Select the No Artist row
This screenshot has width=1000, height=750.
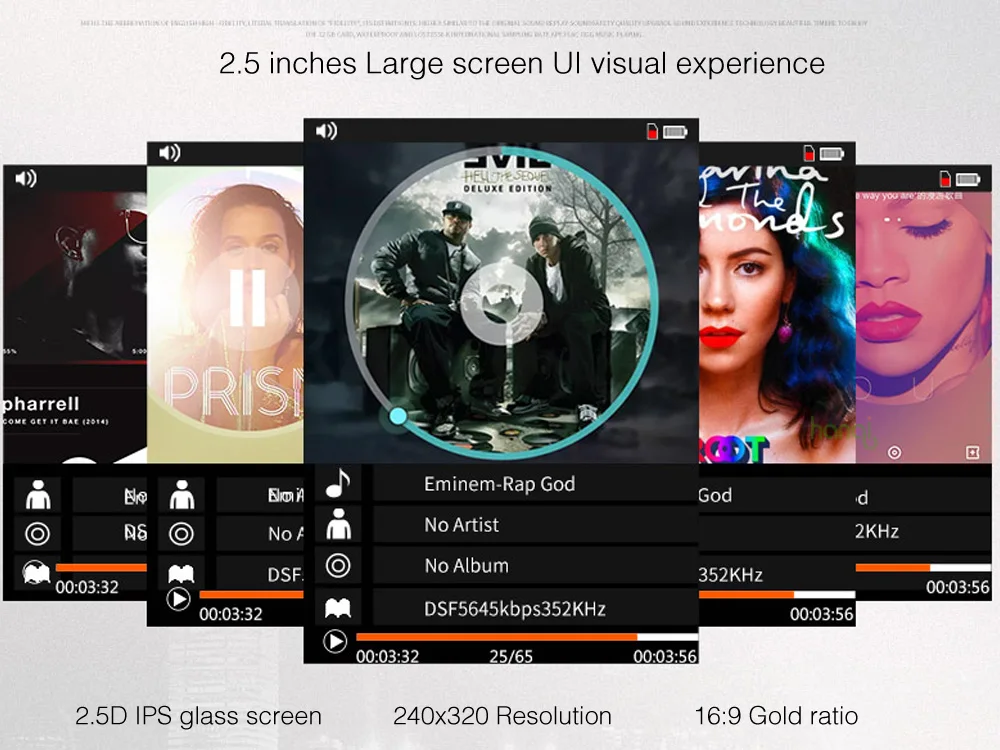click(534, 525)
